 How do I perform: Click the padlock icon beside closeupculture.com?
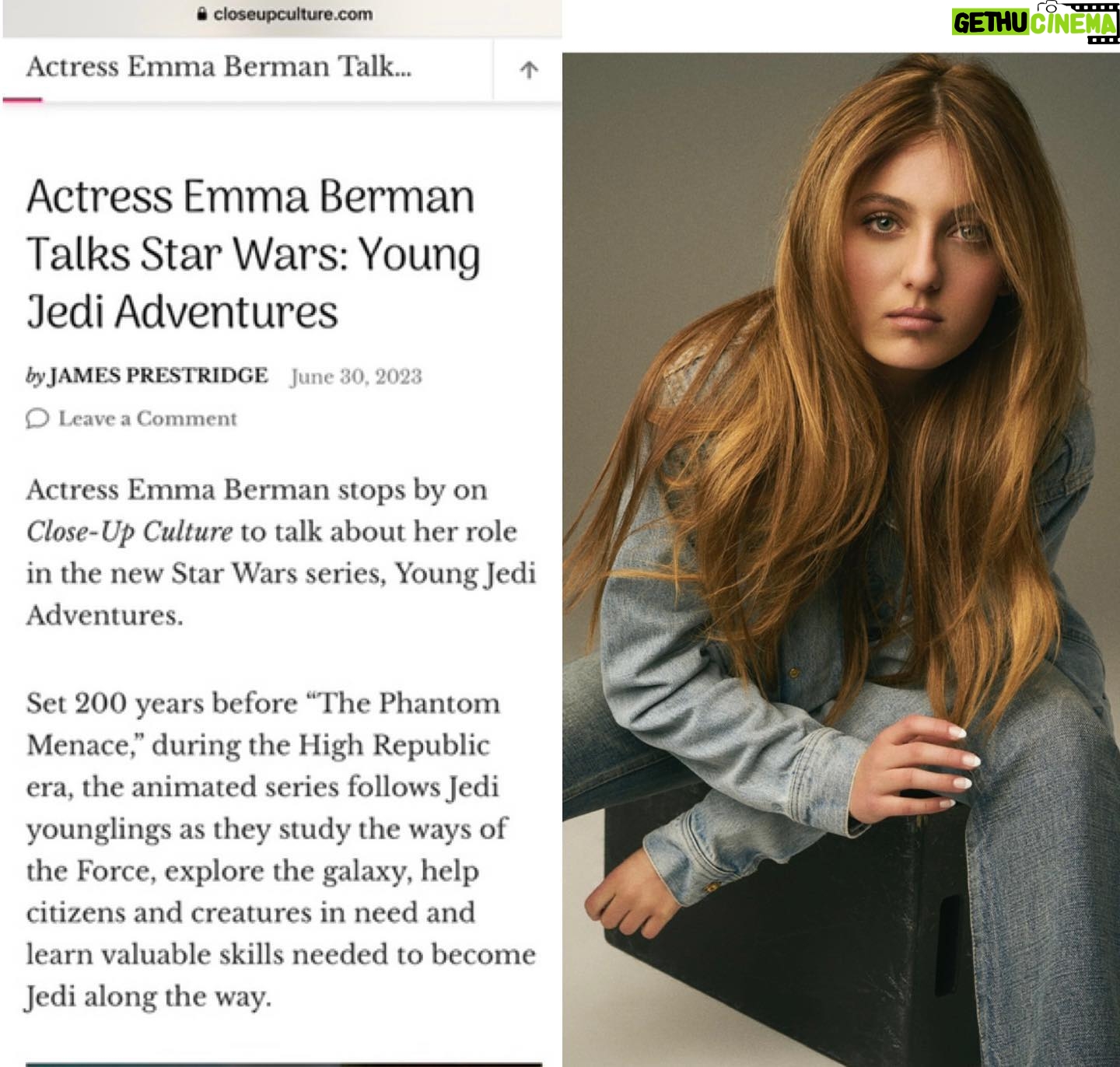[202, 14]
